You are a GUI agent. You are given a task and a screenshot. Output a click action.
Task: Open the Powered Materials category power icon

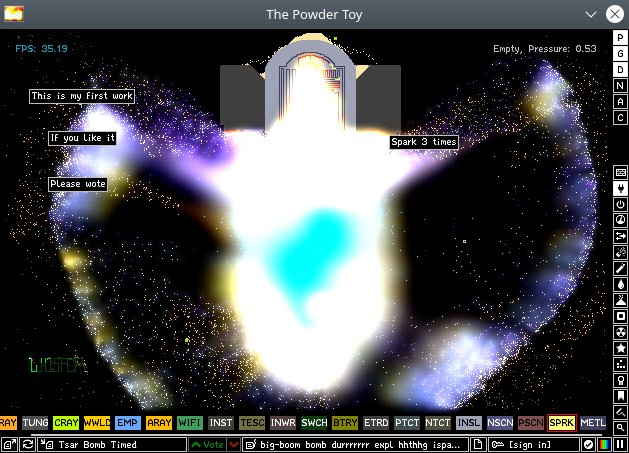621,205
